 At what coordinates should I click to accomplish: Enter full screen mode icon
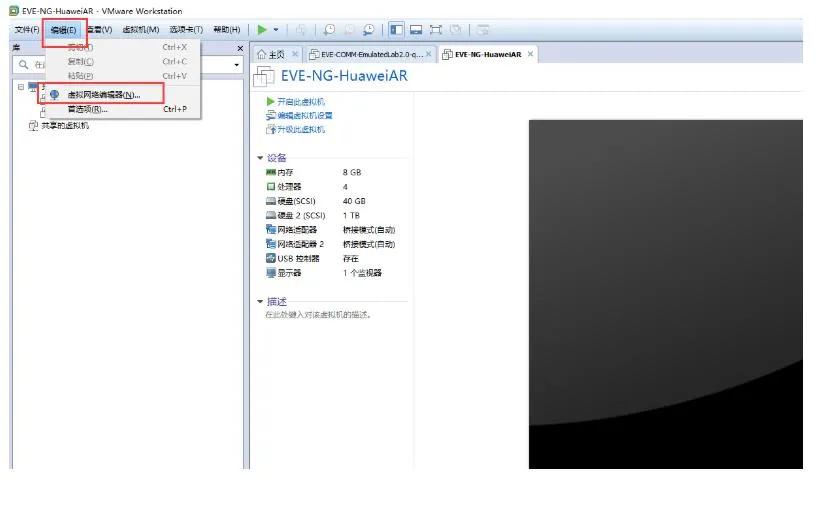coord(436,30)
